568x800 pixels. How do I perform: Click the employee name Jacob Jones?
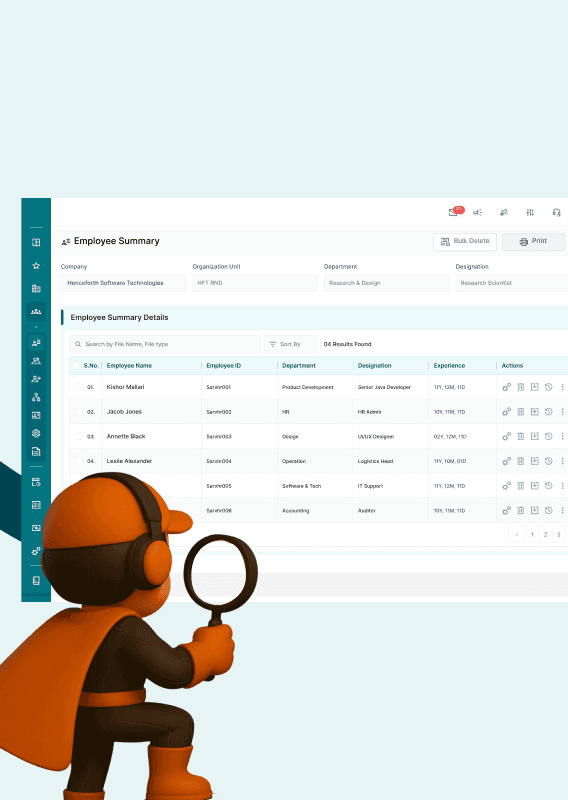124,412
